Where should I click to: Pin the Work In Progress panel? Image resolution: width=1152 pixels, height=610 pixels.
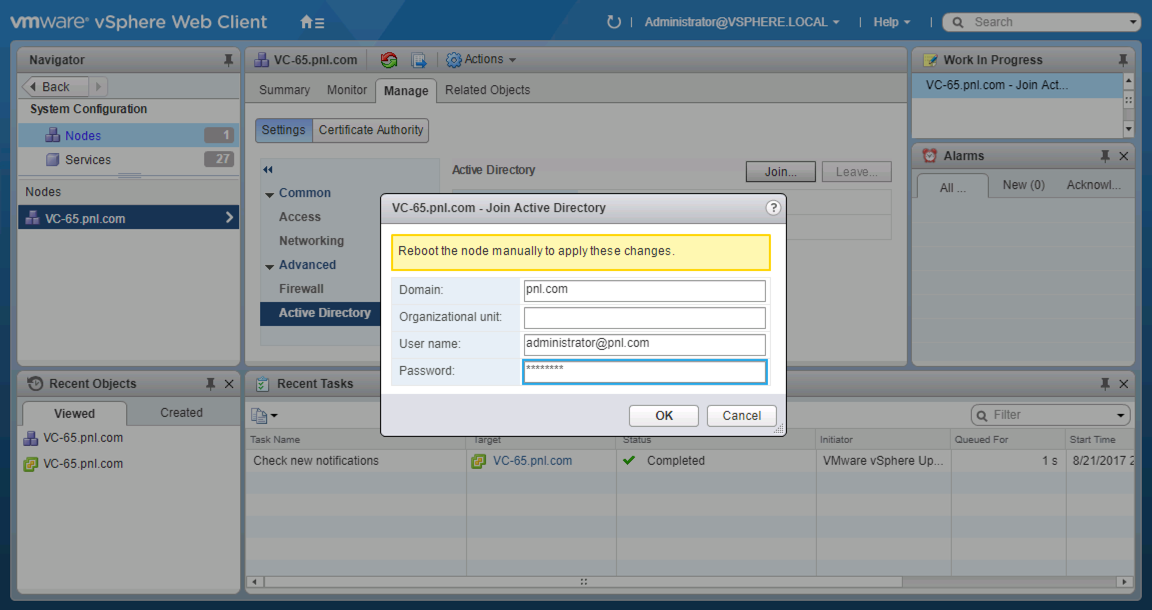coord(1123,60)
